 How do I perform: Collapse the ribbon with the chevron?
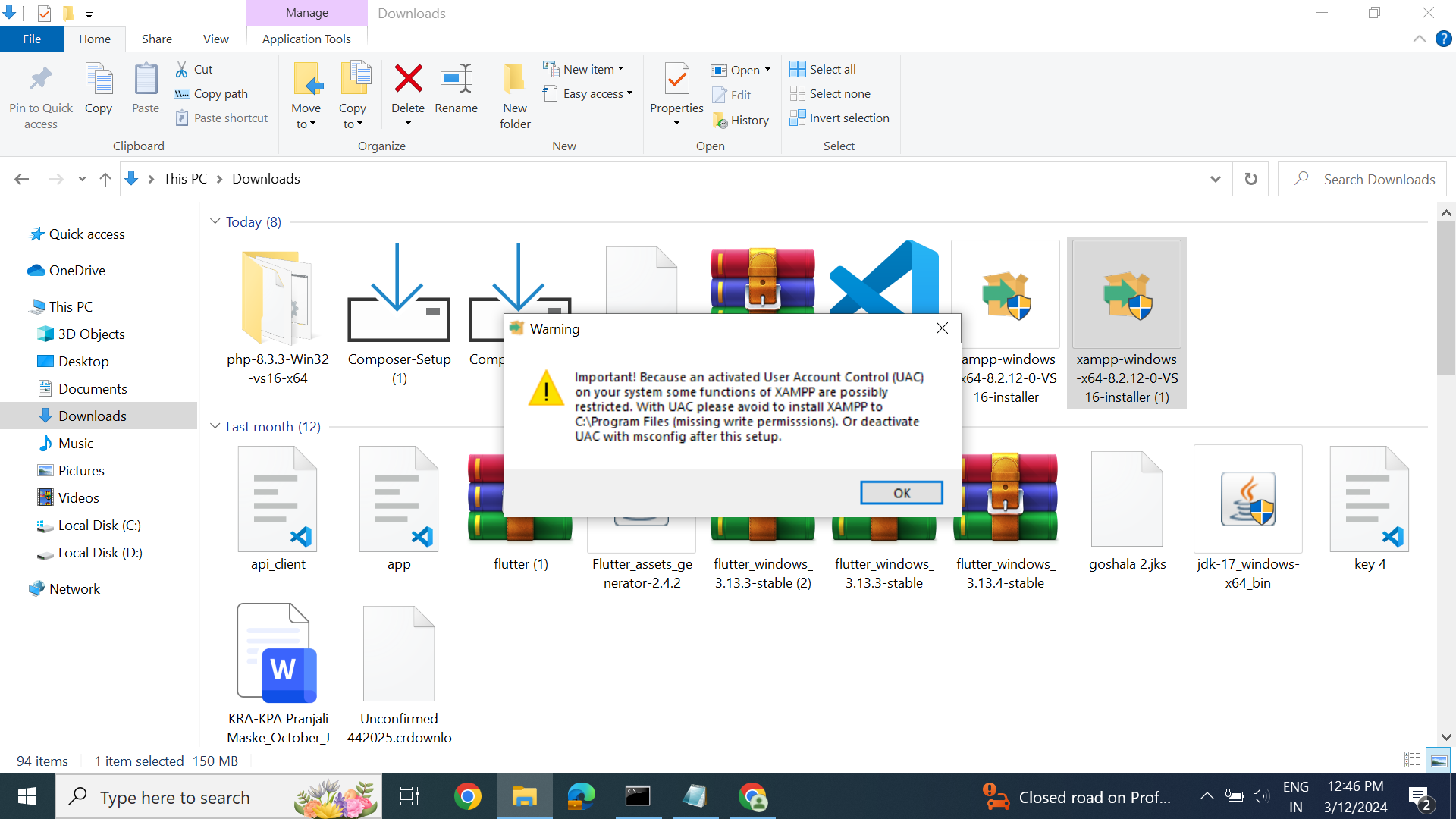(1419, 39)
